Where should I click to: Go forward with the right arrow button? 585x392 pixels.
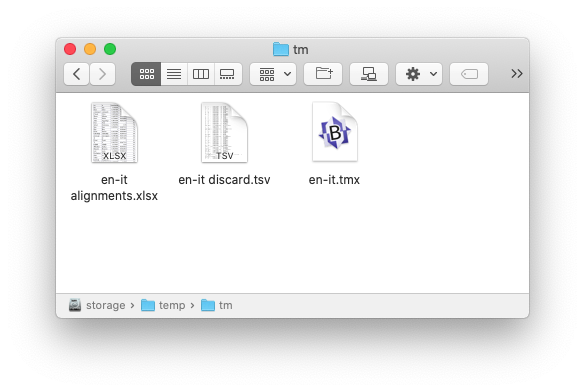click(103, 74)
